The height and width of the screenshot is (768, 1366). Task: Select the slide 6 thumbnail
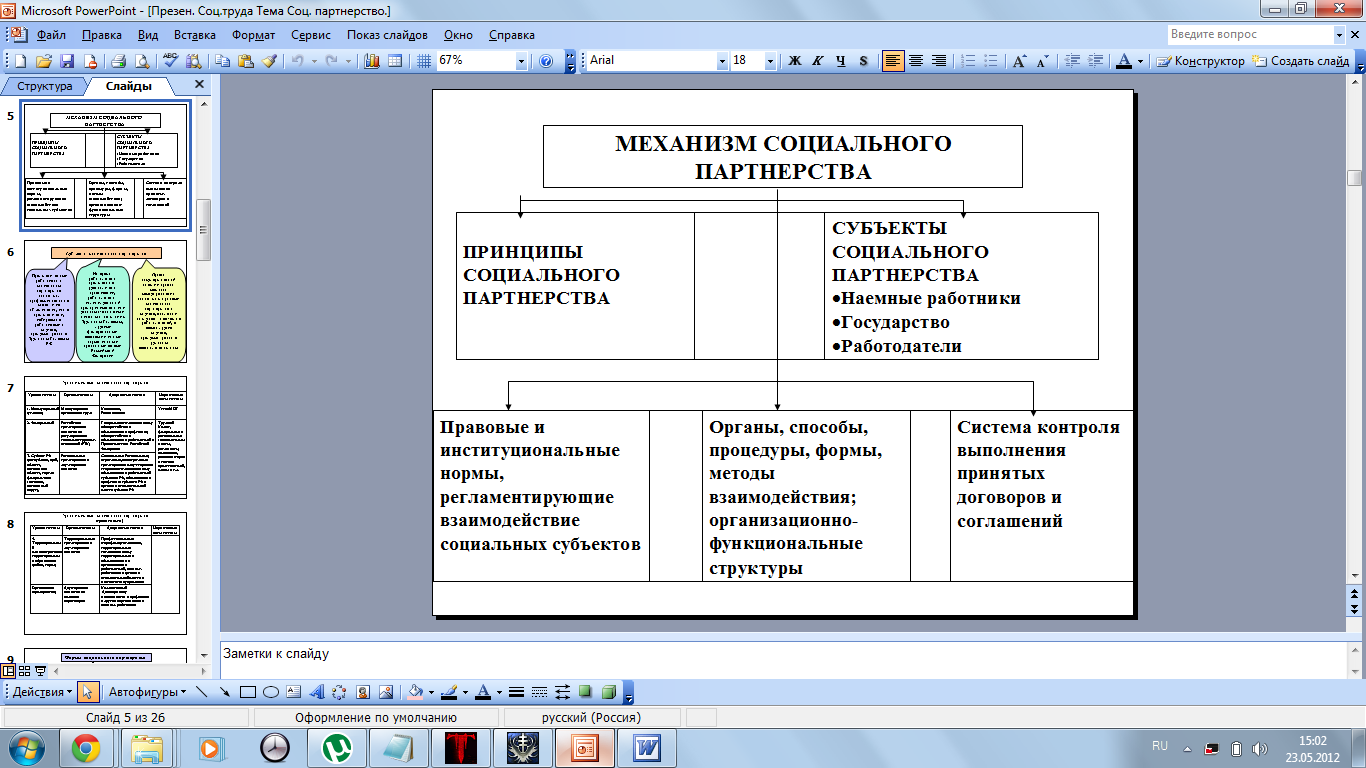(105, 301)
